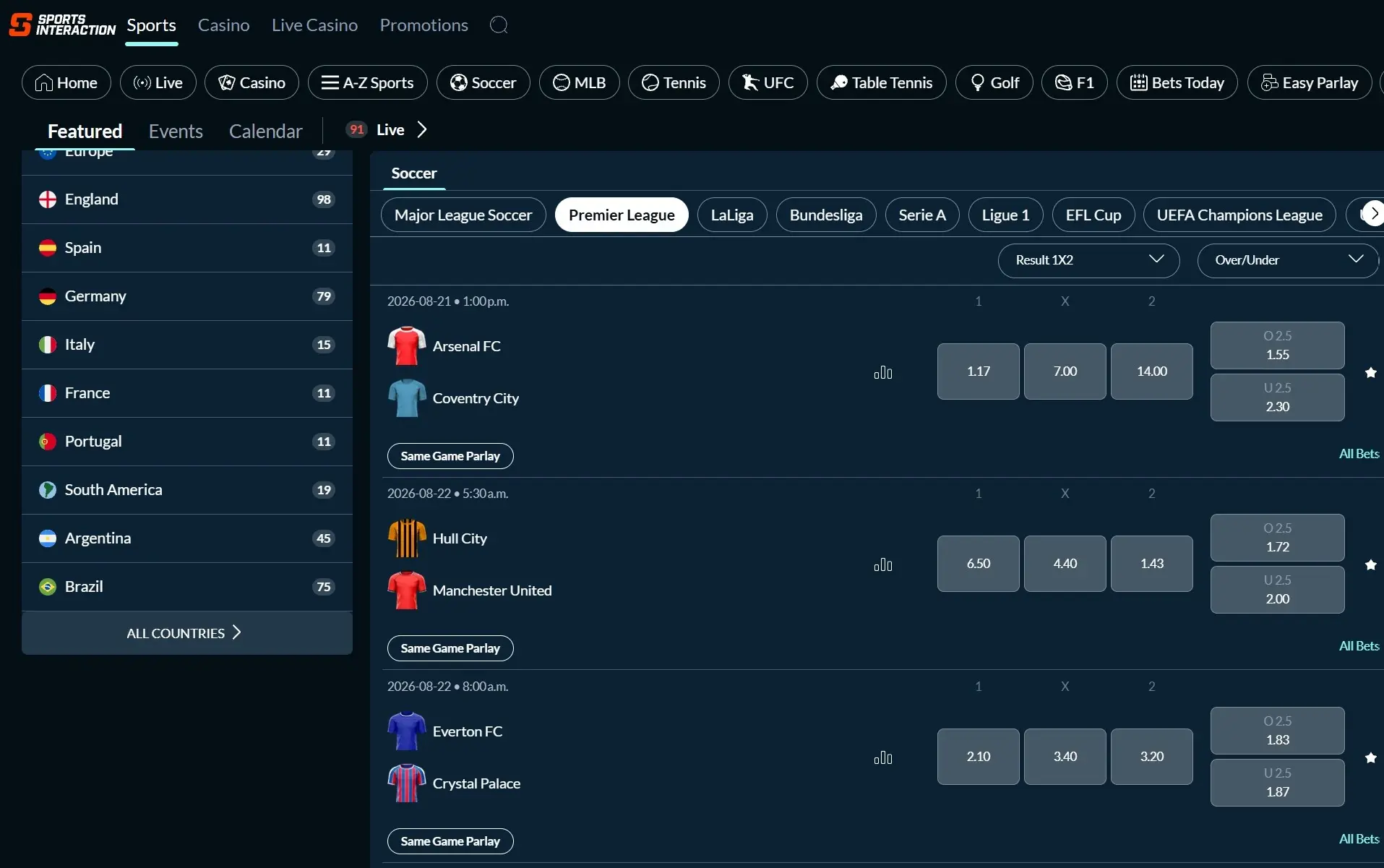Screen dimensions: 1384x868
Task: Click the England flag icon
Action: coord(48,199)
